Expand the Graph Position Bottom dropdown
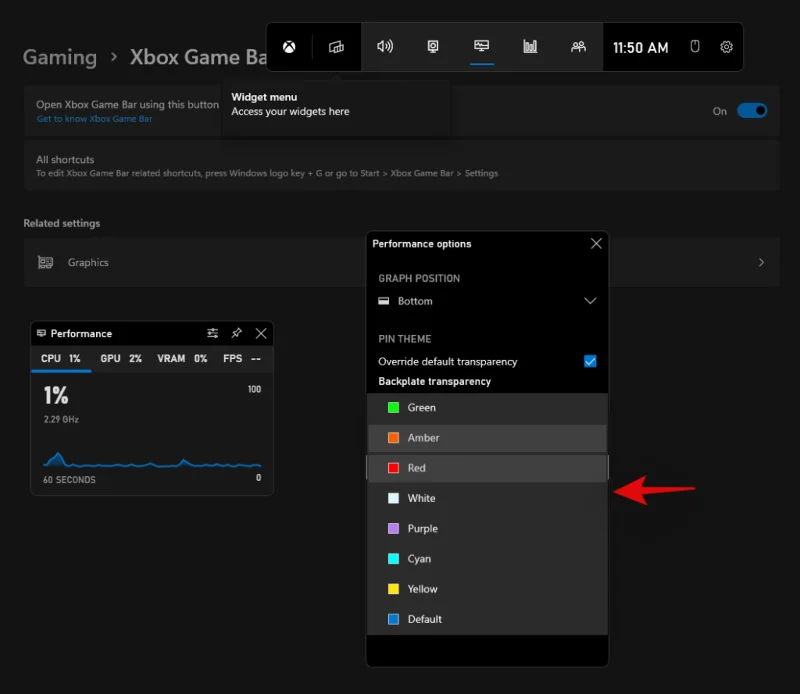800x694 pixels. coord(487,301)
